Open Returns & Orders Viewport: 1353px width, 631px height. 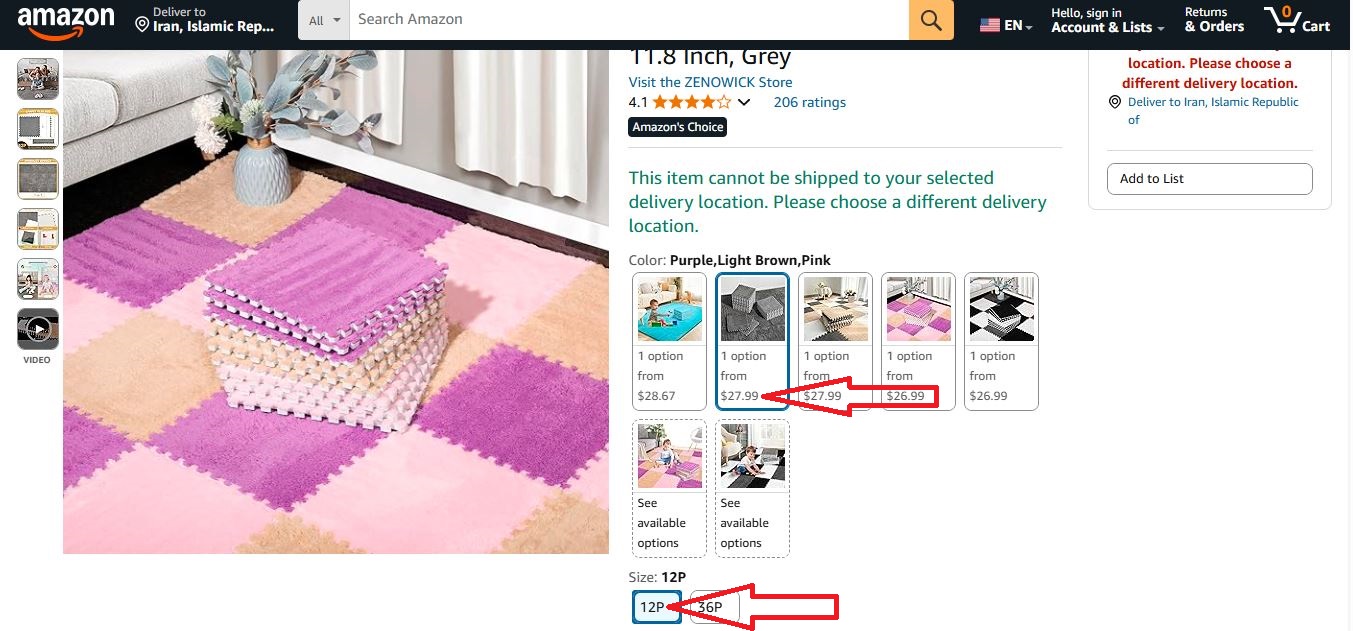(1214, 20)
